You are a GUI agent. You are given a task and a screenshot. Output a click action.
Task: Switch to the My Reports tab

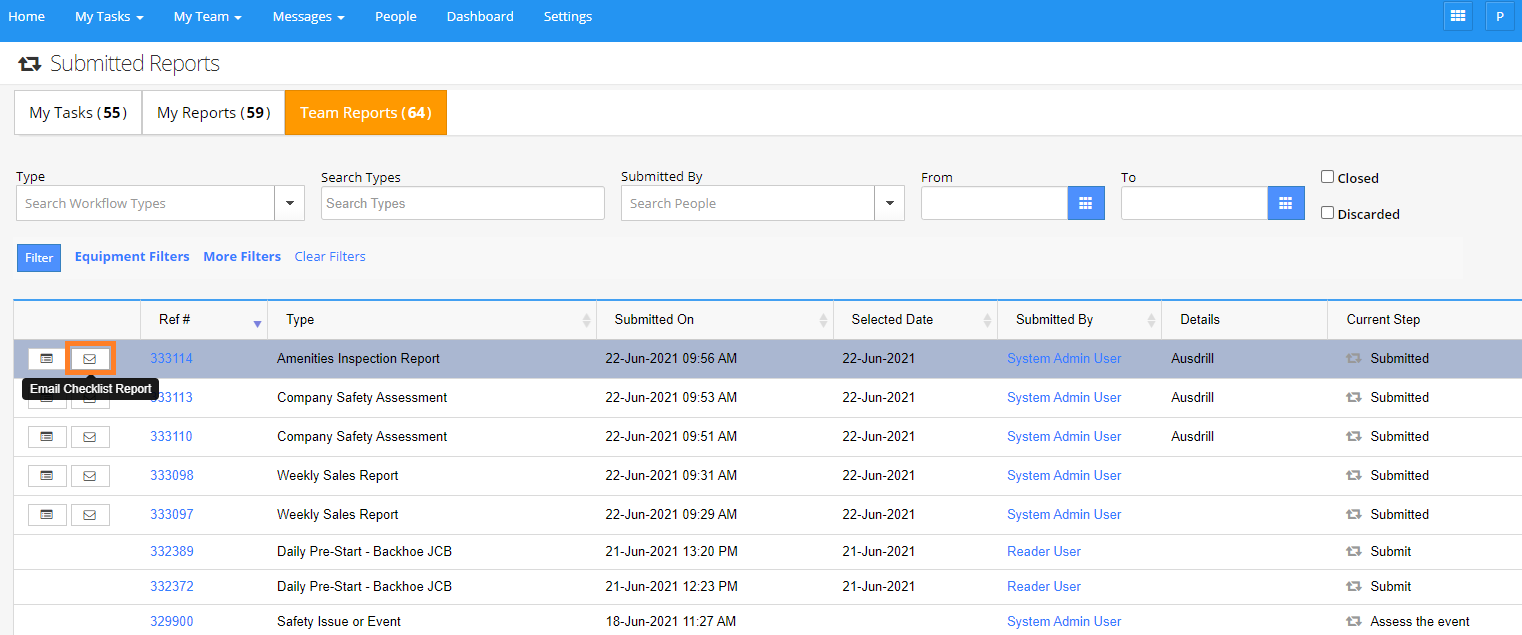[x=213, y=112]
